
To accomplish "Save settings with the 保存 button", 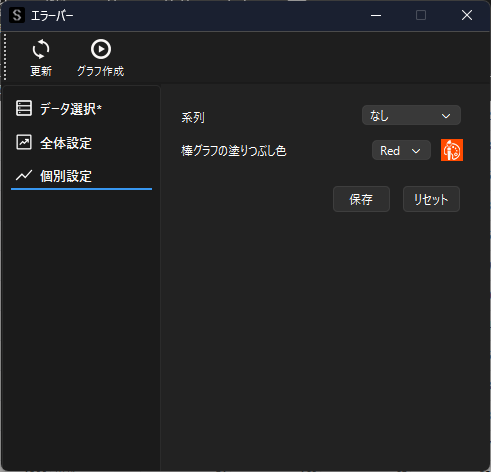I will (361, 199).
